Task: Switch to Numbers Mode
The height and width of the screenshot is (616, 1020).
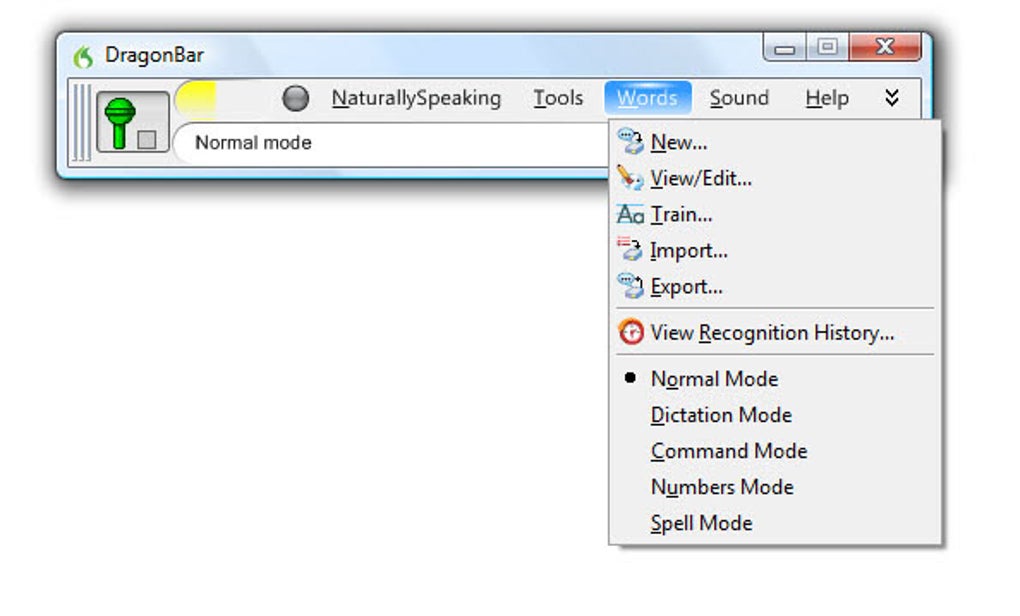Action: click(775, 487)
